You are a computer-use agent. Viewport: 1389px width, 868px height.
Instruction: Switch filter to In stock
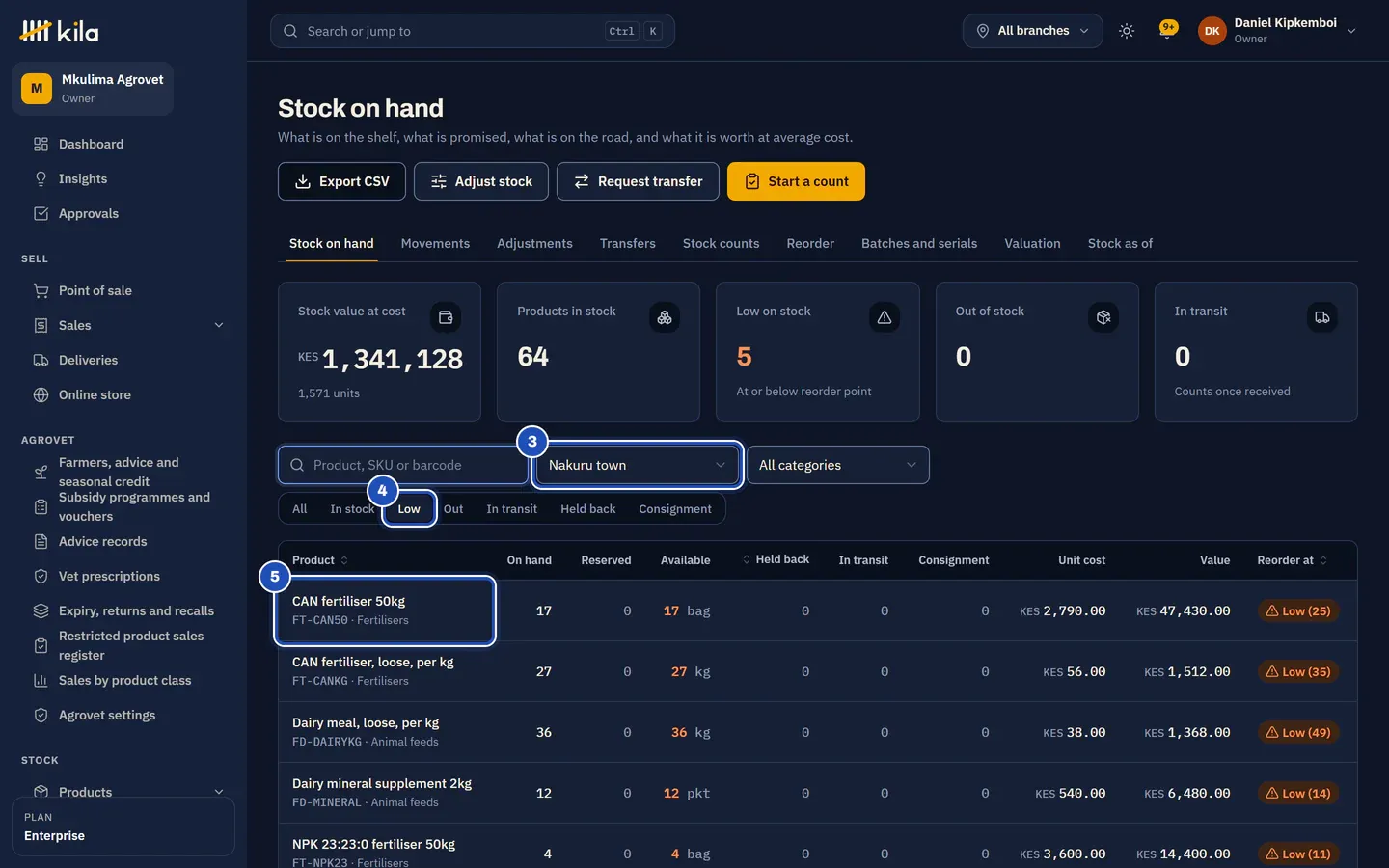click(x=352, y=509)
